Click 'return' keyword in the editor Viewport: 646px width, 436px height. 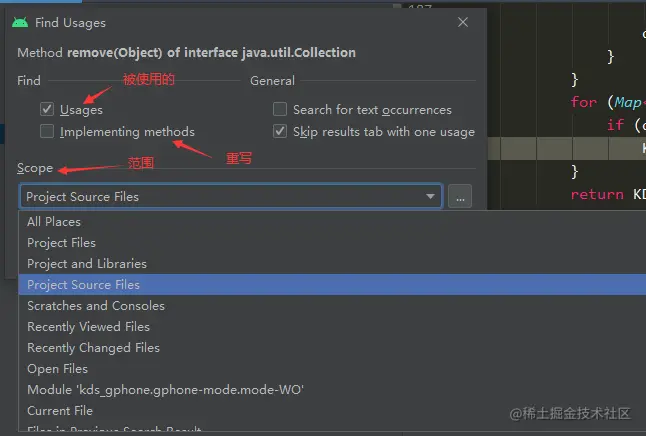click(x=597, y=194)
